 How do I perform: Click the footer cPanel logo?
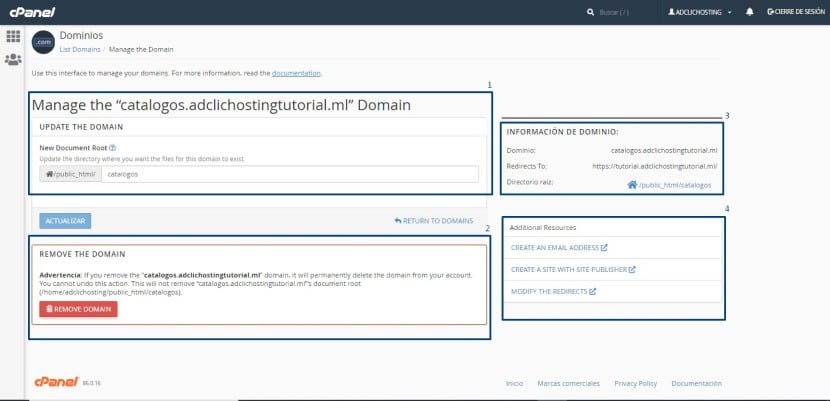(x=56, y=382)
